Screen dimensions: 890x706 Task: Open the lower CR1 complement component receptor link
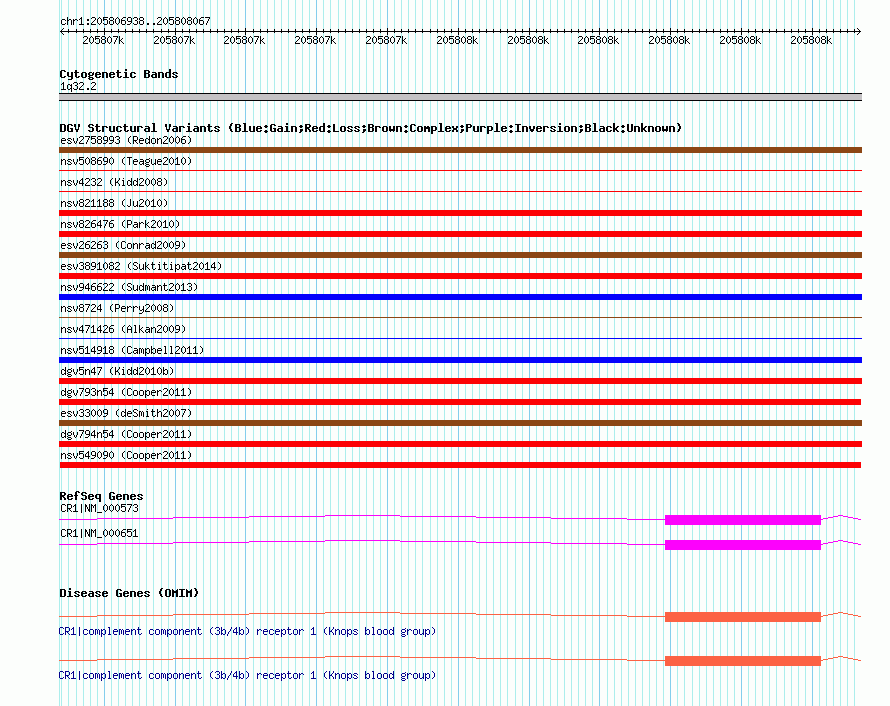pos(247,675)
